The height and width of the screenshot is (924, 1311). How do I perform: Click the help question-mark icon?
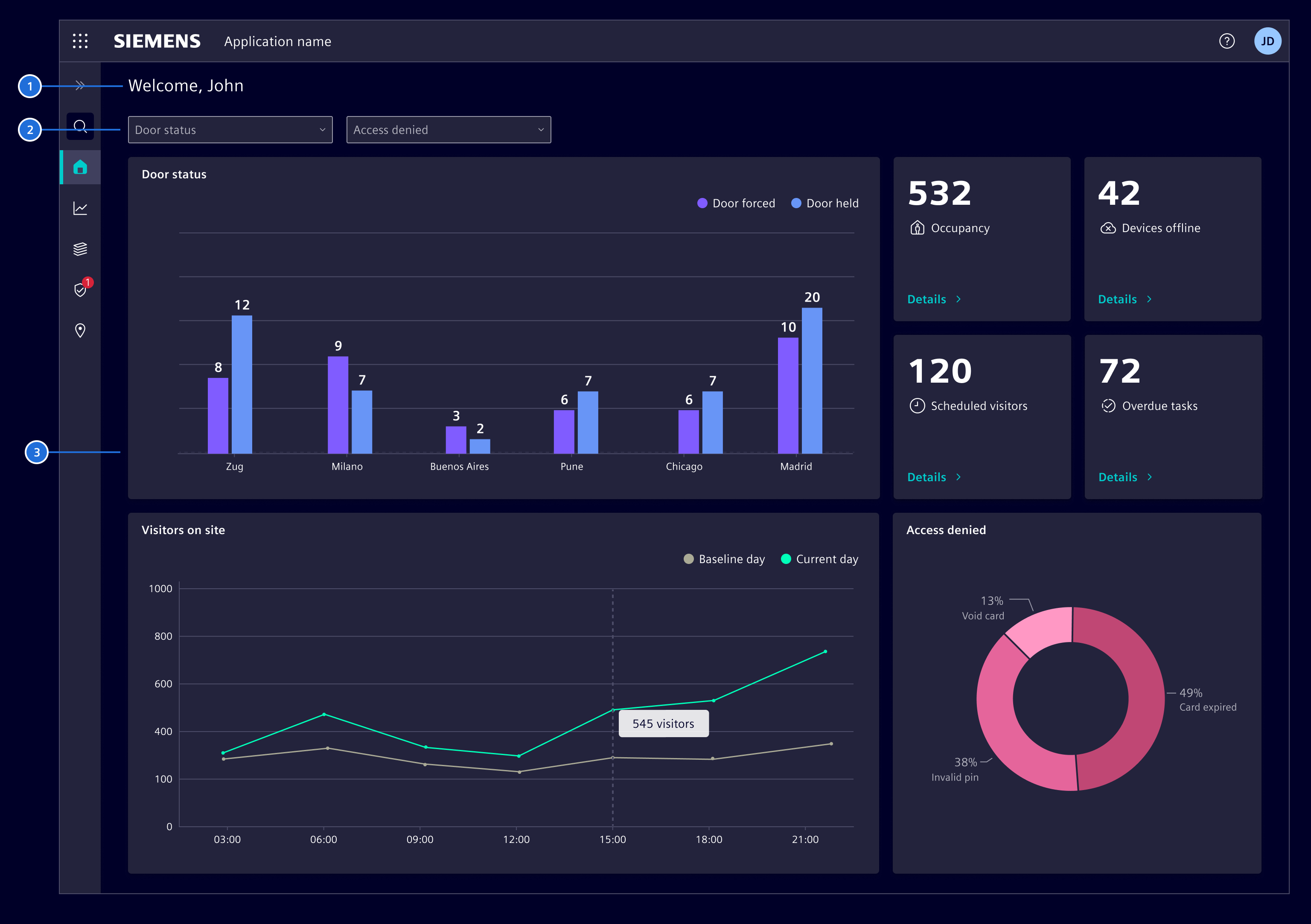tap(1227, 41)
